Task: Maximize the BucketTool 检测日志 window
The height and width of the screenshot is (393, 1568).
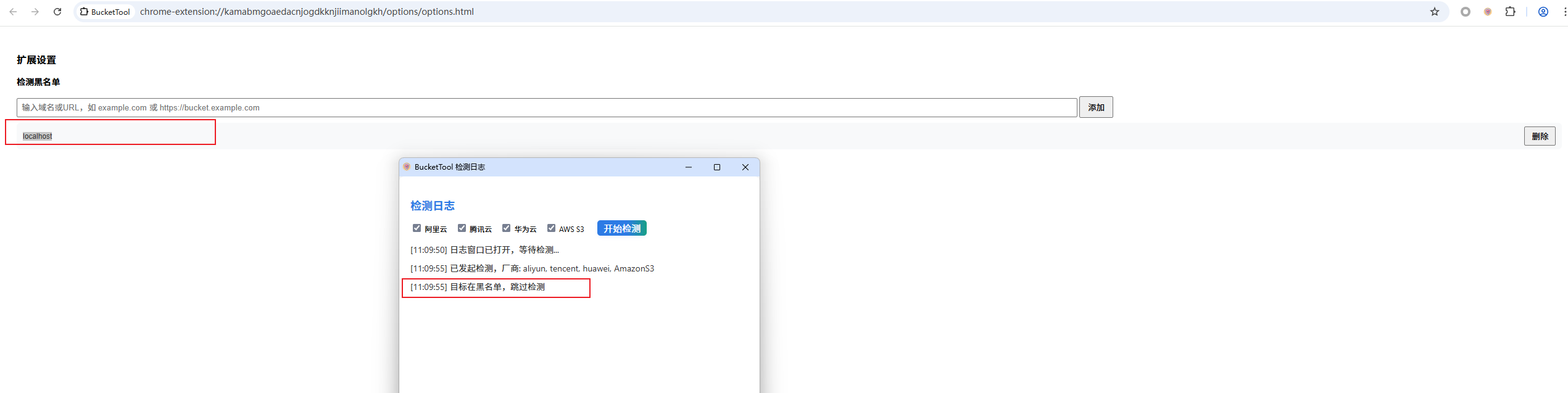Action: (x=717, y=167)
